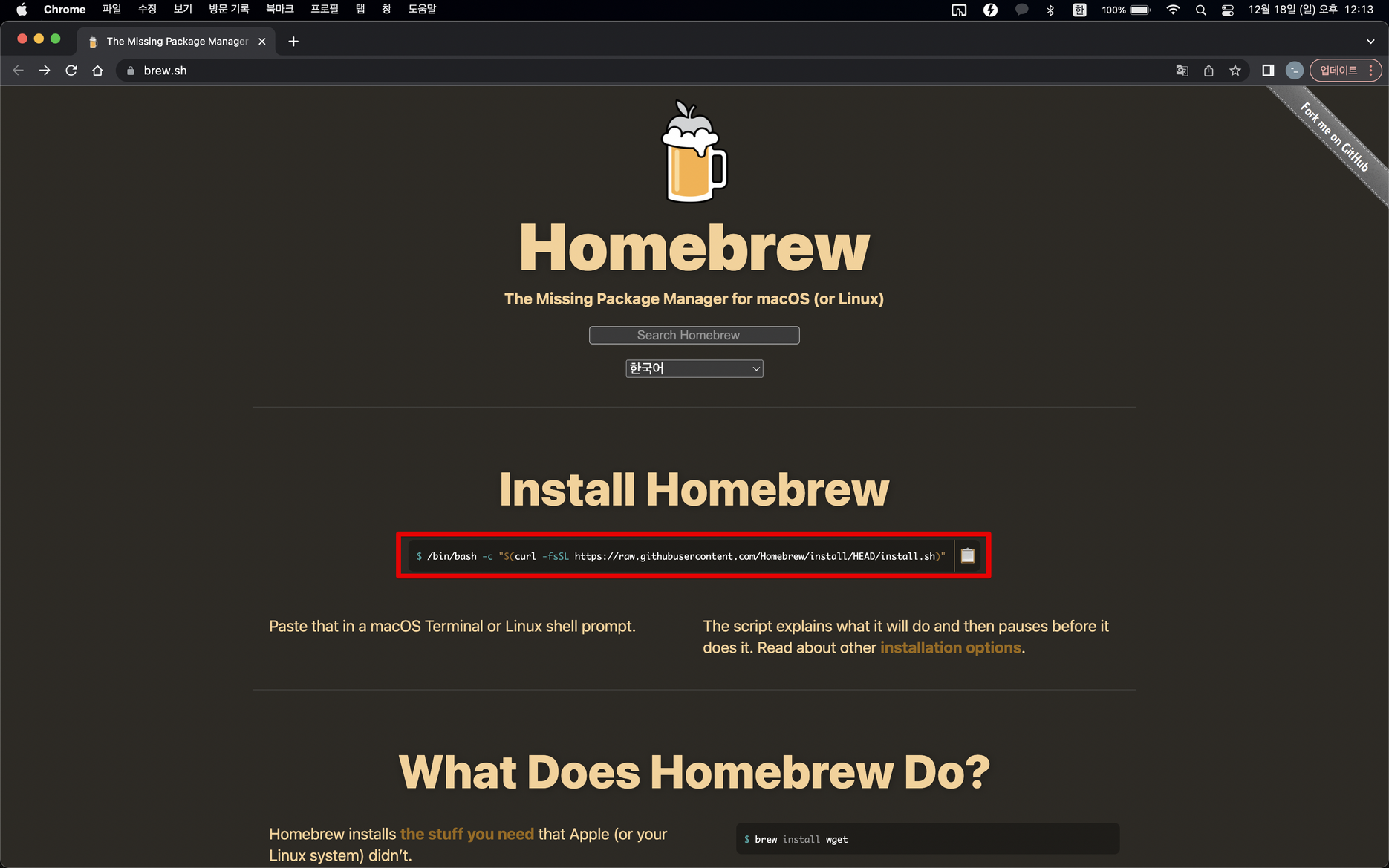Click the Homebrew title heading
Image resolution: width=1389 pixels, height=868 pixels.
[x=694, y=248]
